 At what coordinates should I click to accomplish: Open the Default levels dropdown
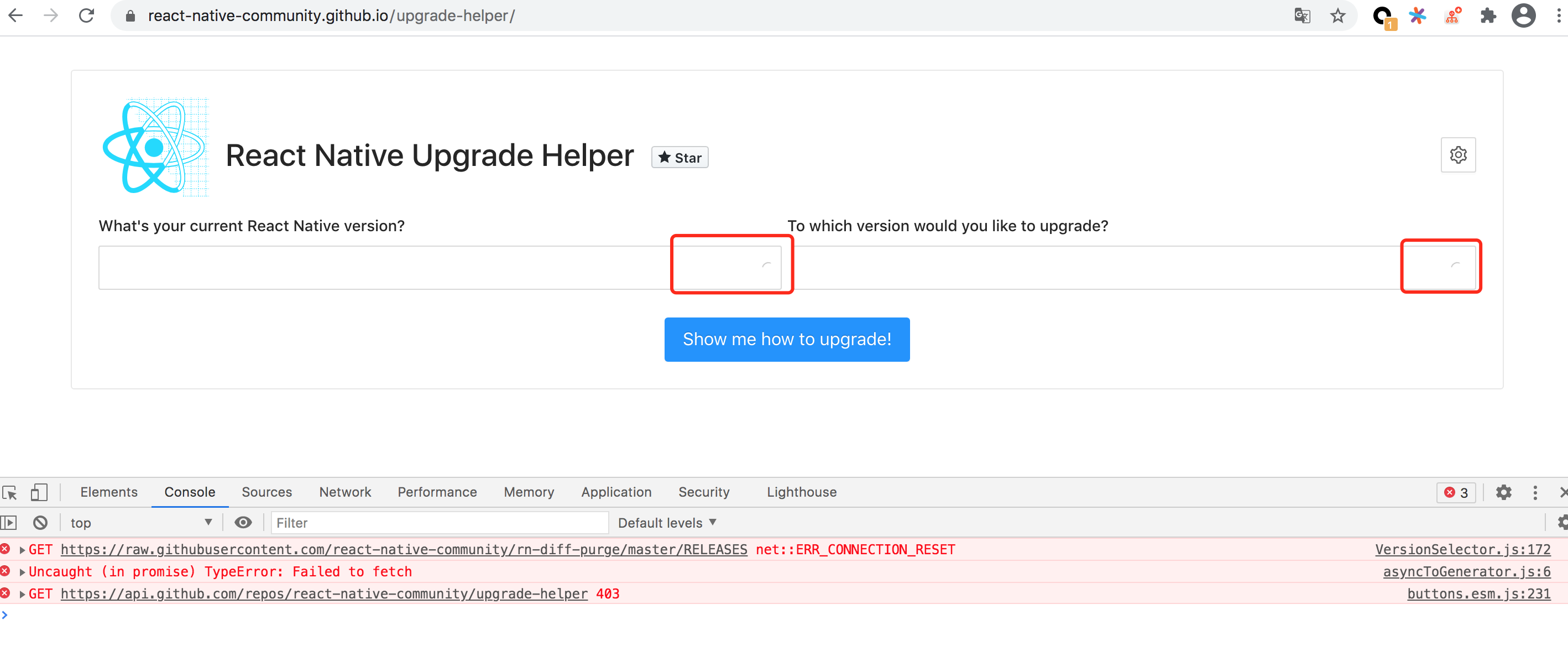666,522
